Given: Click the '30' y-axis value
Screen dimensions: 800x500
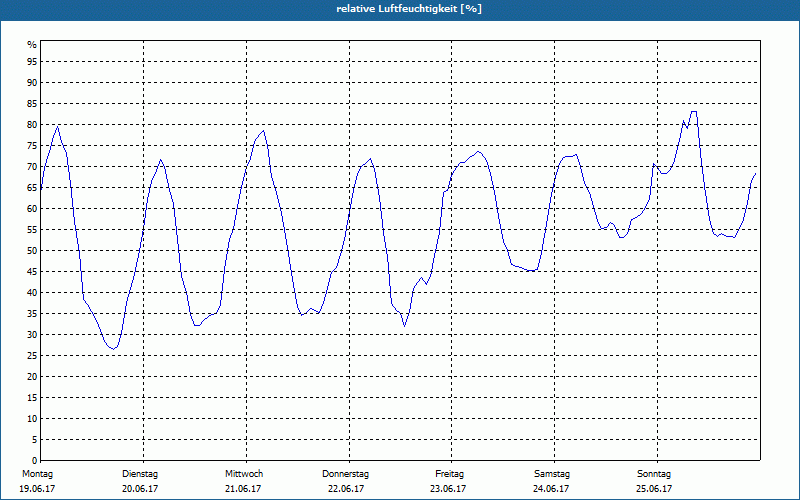Looking at the screenshot, I should point(32,335).
